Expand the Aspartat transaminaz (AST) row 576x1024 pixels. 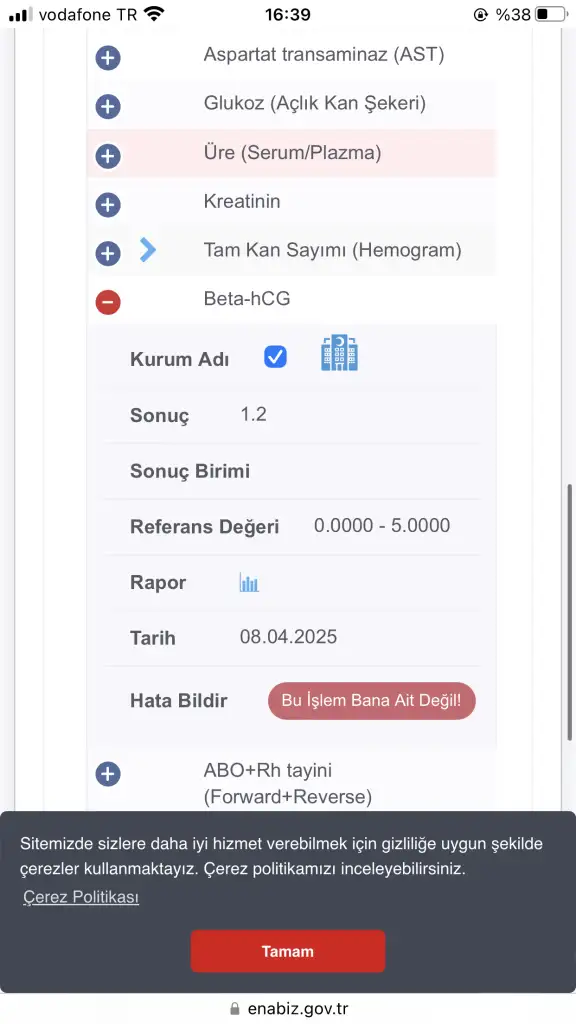point(108,58)
